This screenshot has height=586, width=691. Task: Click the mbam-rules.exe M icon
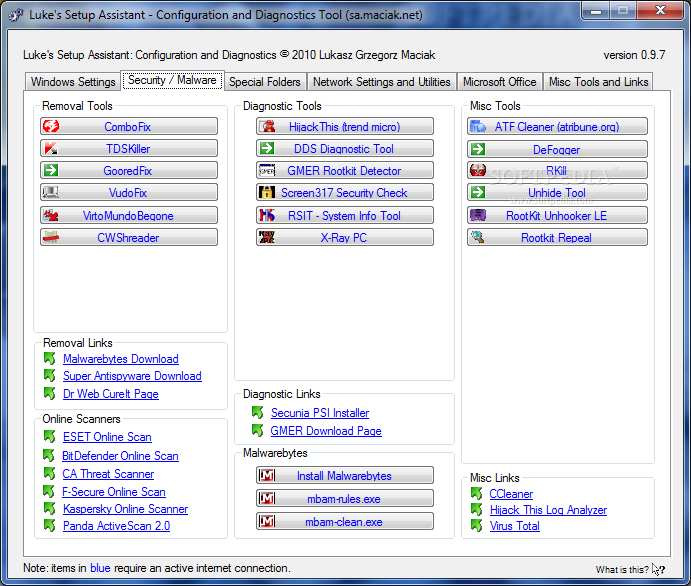coord(267,498)
